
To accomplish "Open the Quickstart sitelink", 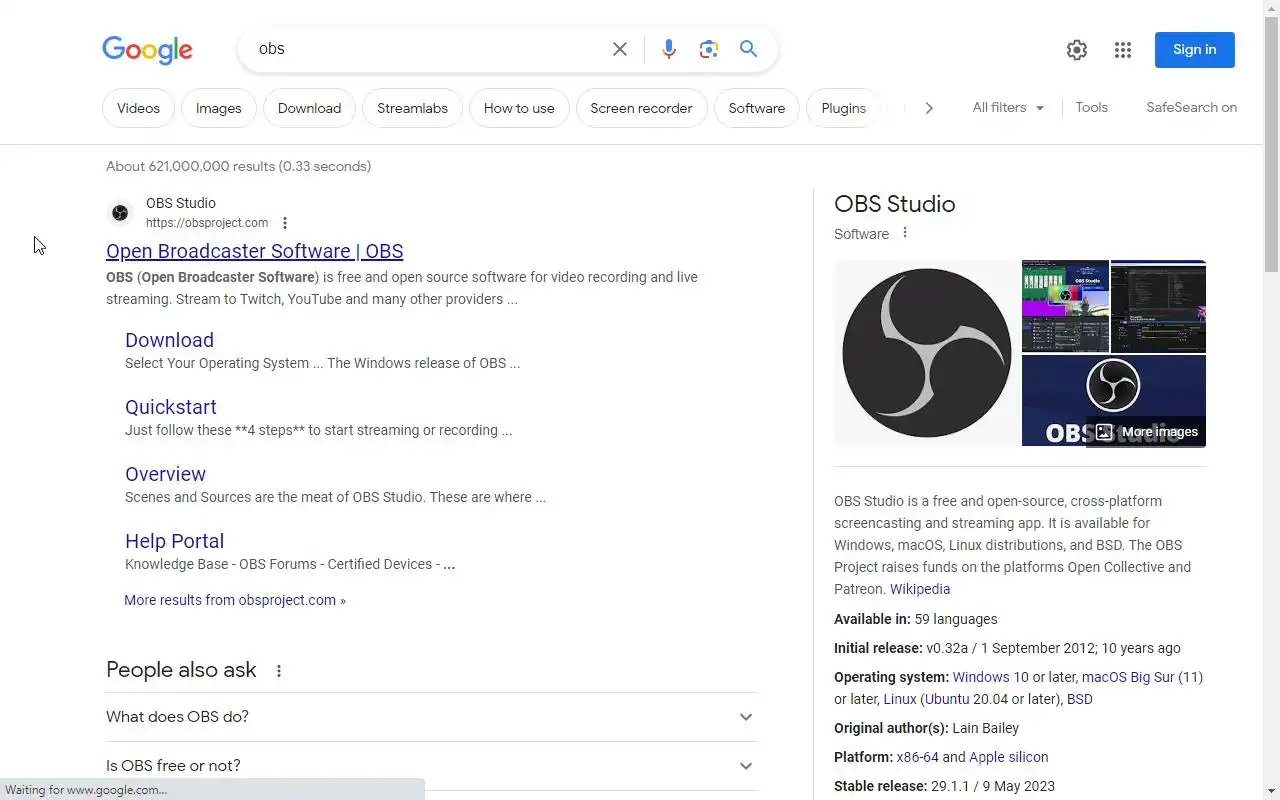I will click(x=171, y=407).
